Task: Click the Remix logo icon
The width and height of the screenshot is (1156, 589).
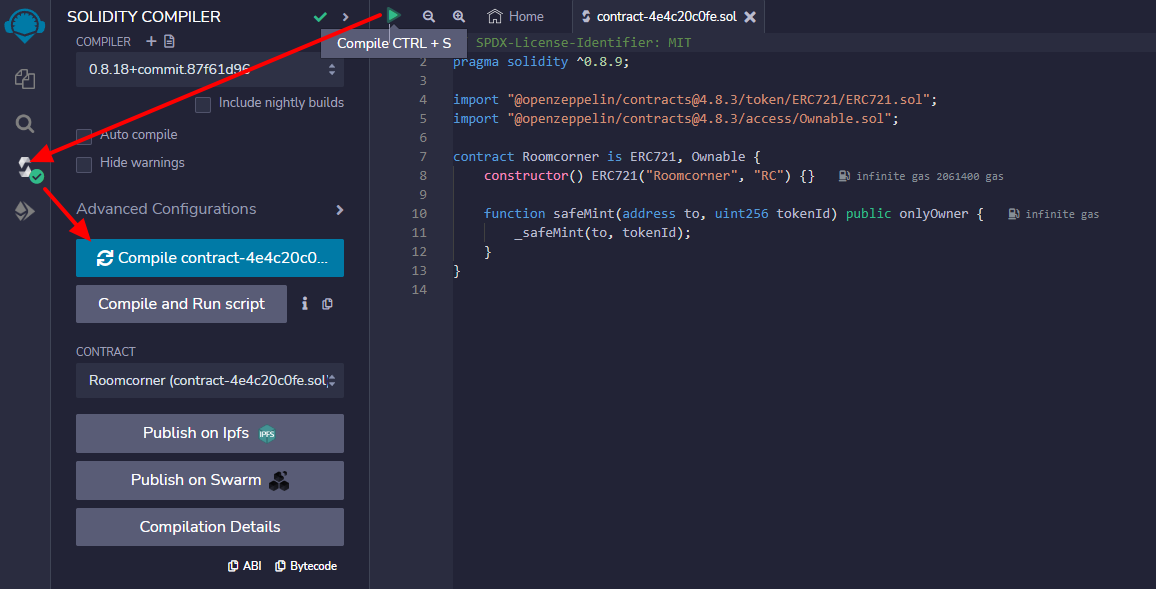Action: click(25, 24)
